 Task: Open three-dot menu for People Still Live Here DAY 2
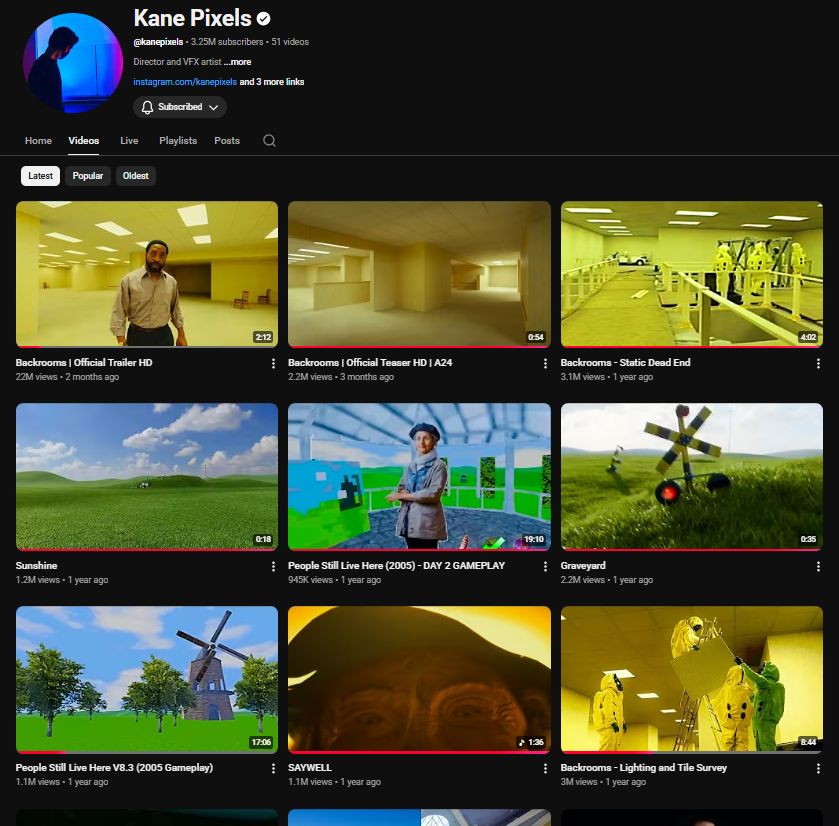545,567
